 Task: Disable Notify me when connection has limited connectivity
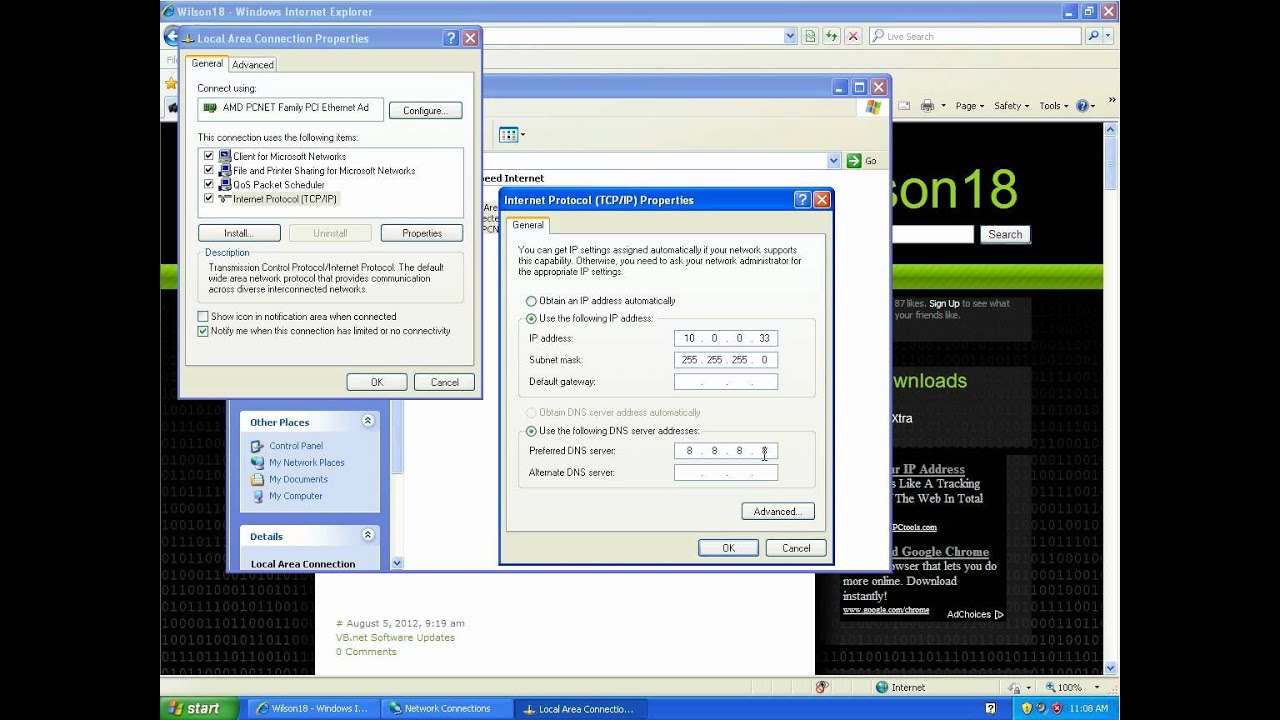point(203,331)
